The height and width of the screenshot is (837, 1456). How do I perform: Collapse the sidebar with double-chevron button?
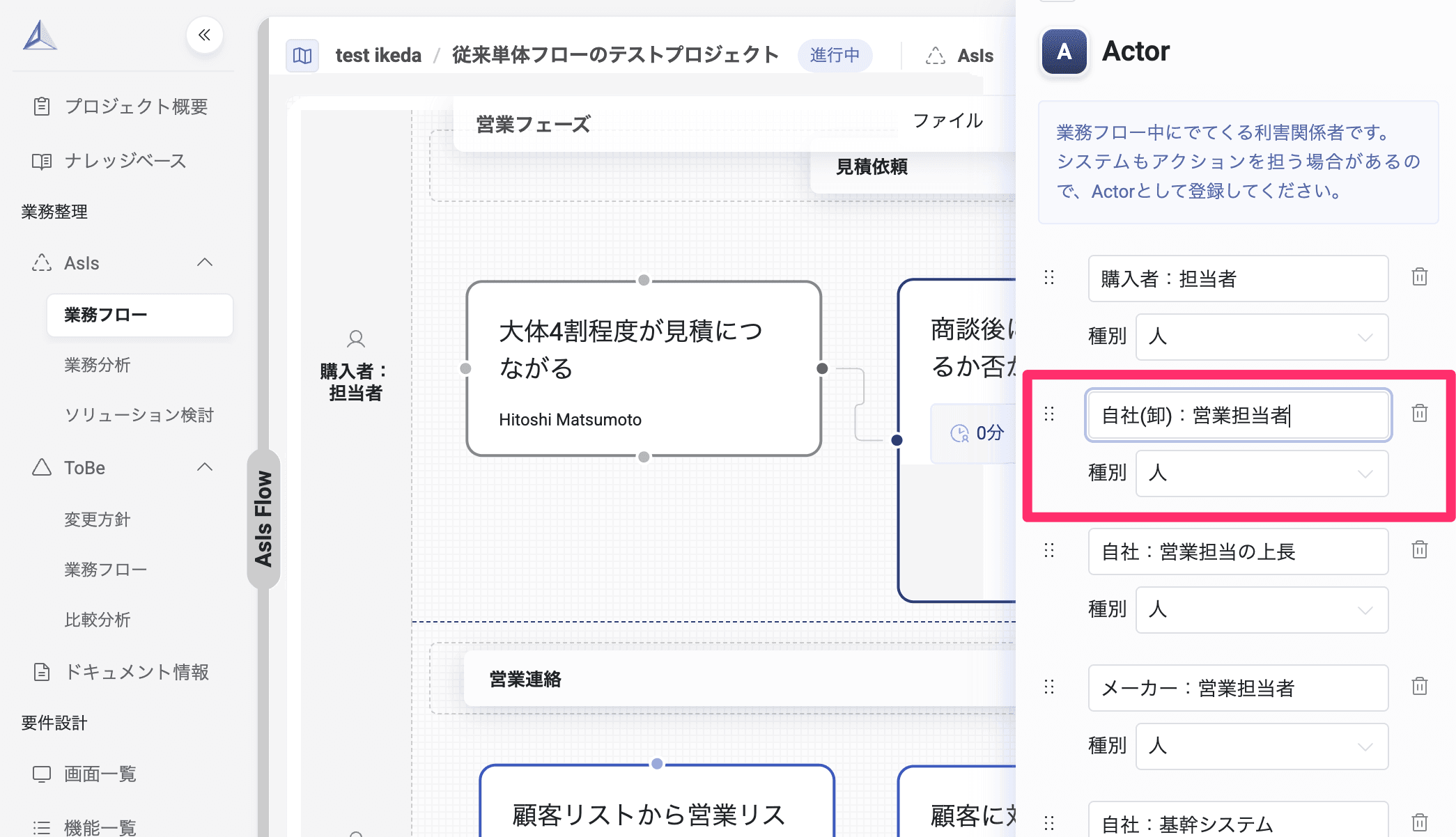click(x=204, y=35)
